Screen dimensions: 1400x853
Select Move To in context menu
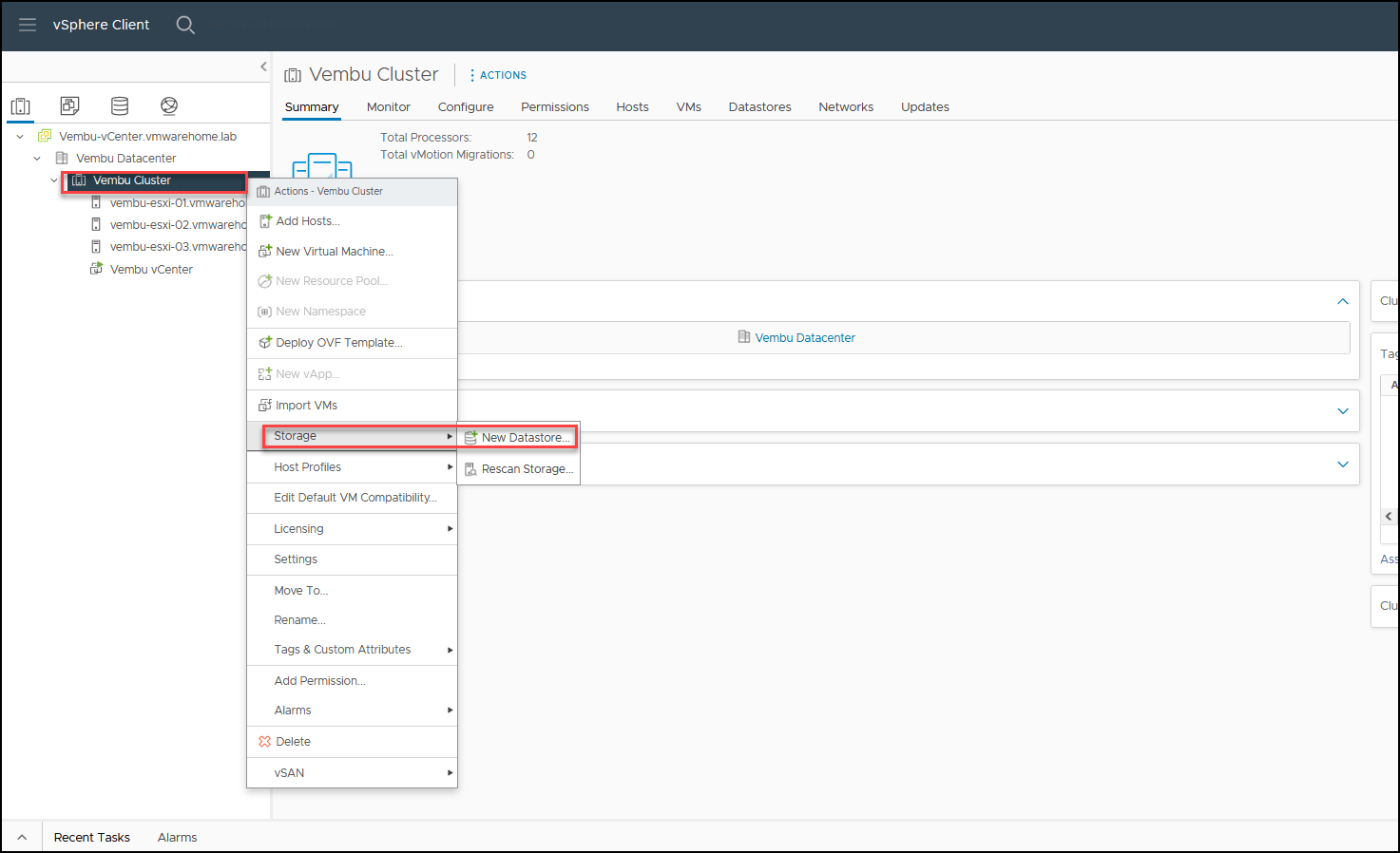click(352, 590)
